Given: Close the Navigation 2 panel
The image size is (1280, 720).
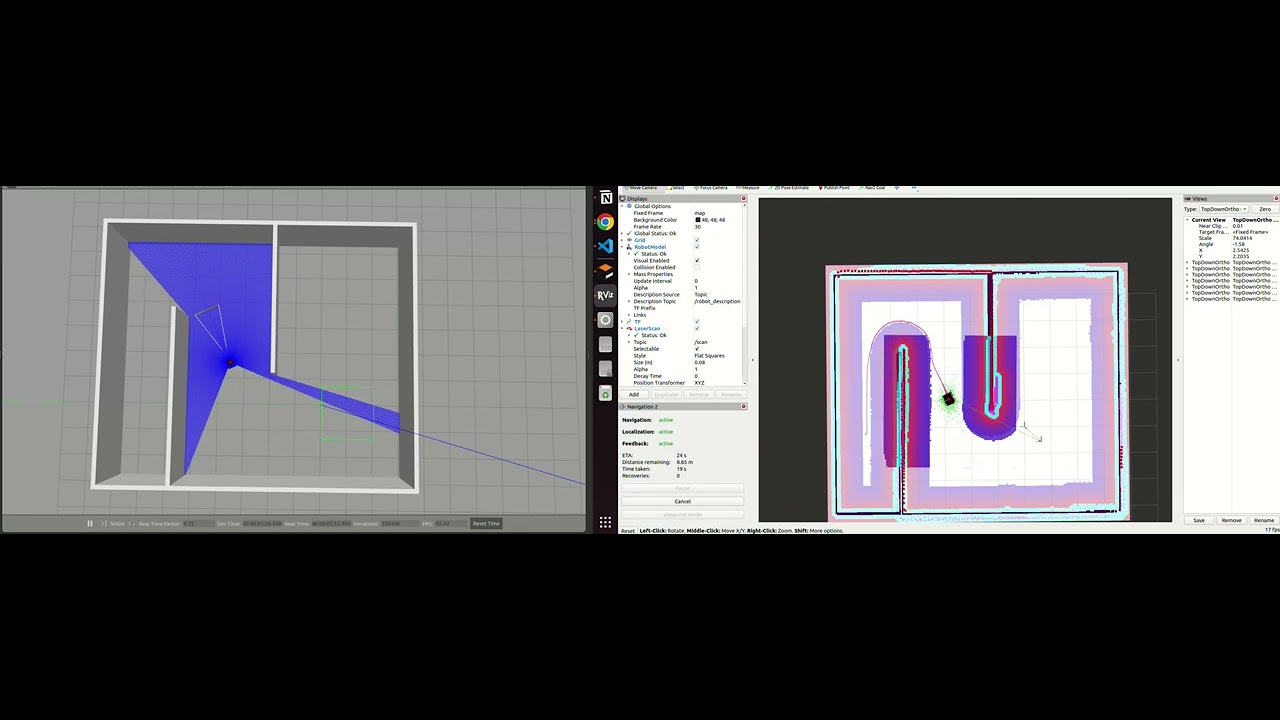Looking at the screenshot, I should point(743,407).
